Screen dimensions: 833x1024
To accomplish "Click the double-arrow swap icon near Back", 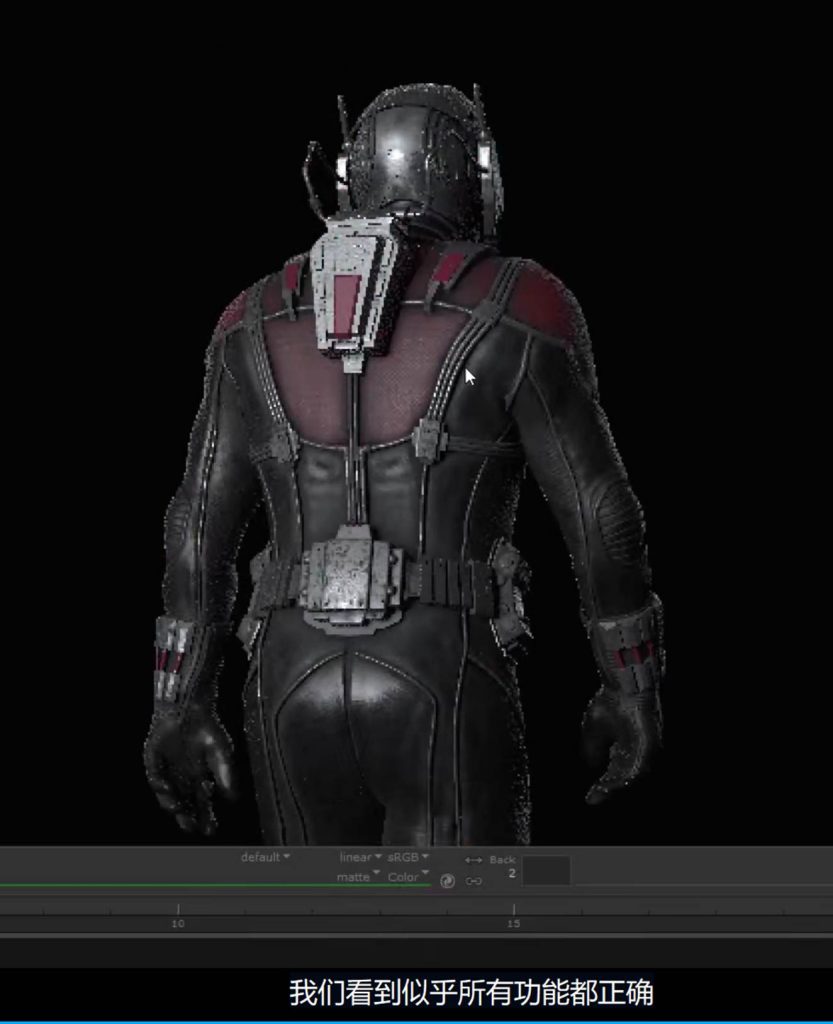I will [474, 860].
